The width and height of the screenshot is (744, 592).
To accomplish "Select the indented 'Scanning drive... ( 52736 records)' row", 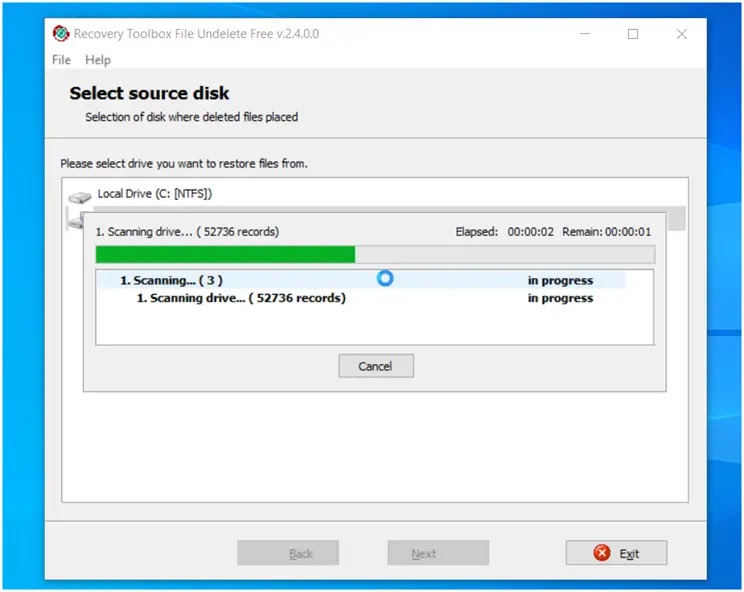I will [x=361, y=298].
